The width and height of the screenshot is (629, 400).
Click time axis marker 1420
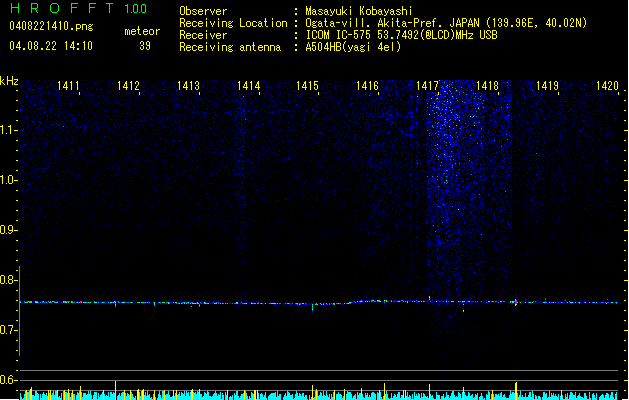pos(607,86)
